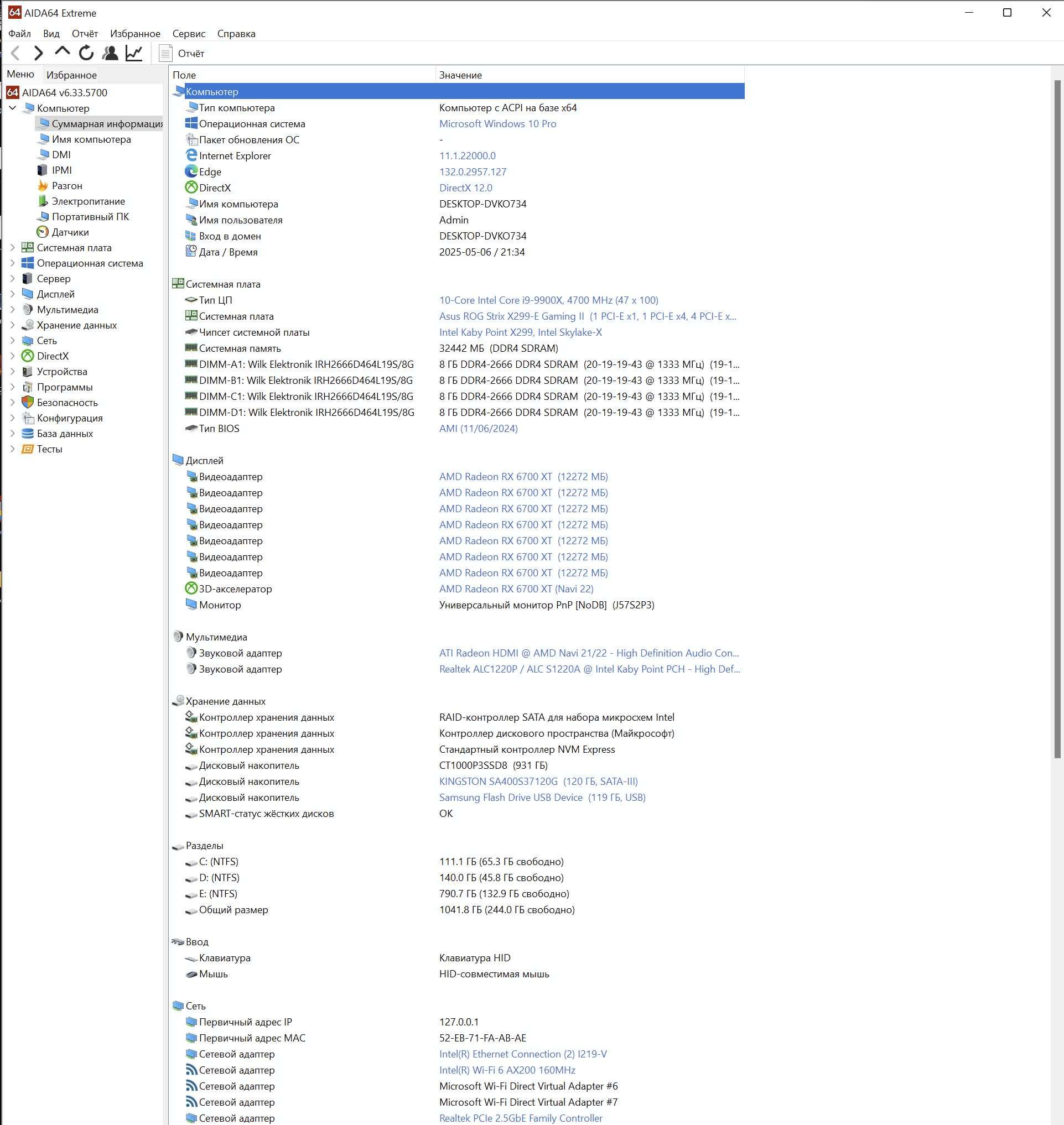
Task: Click the Поле column header
Action: click(x=302, y=75)
